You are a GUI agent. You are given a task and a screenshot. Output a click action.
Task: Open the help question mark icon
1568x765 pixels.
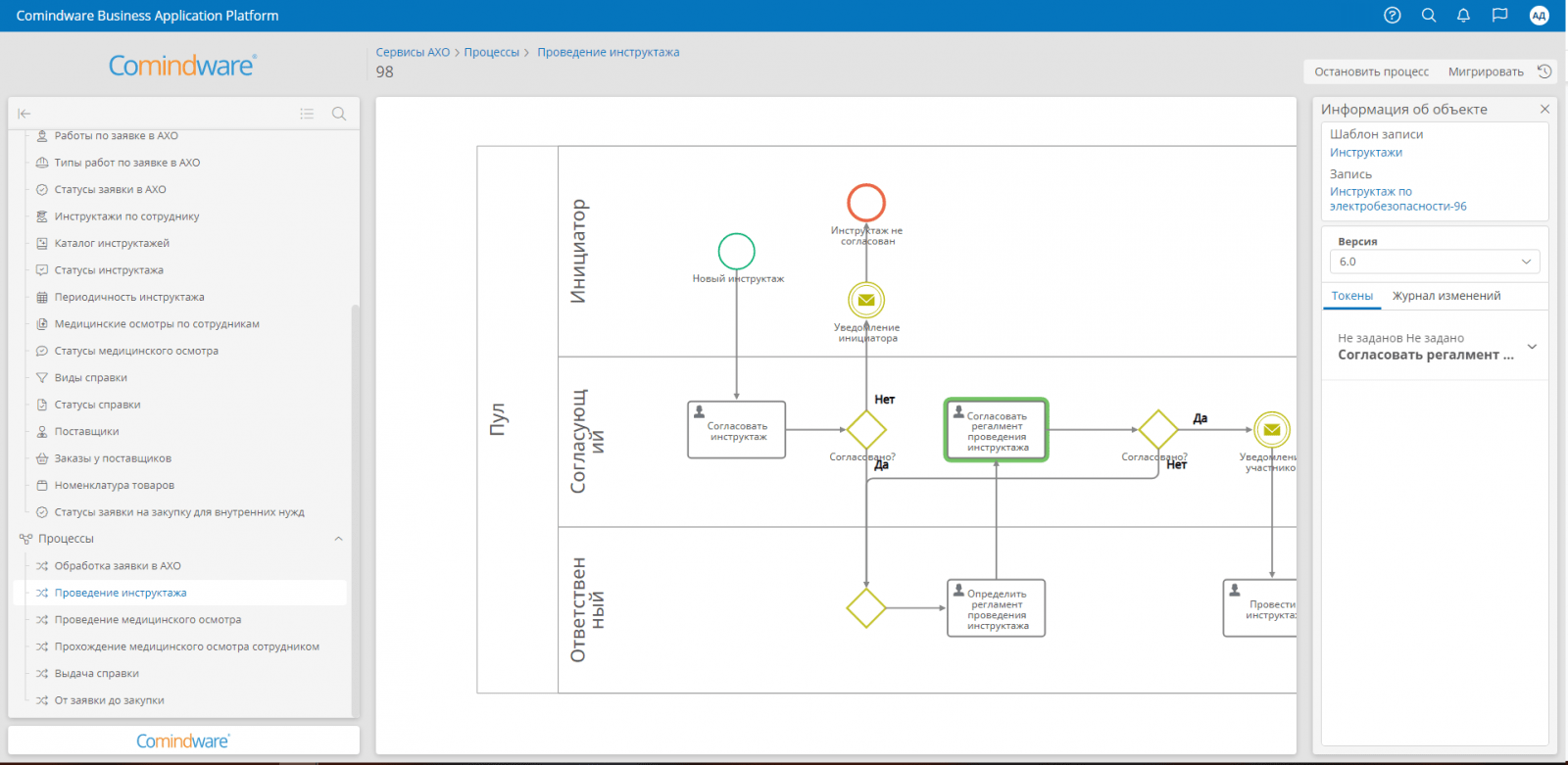click(x=1392, y=16)
